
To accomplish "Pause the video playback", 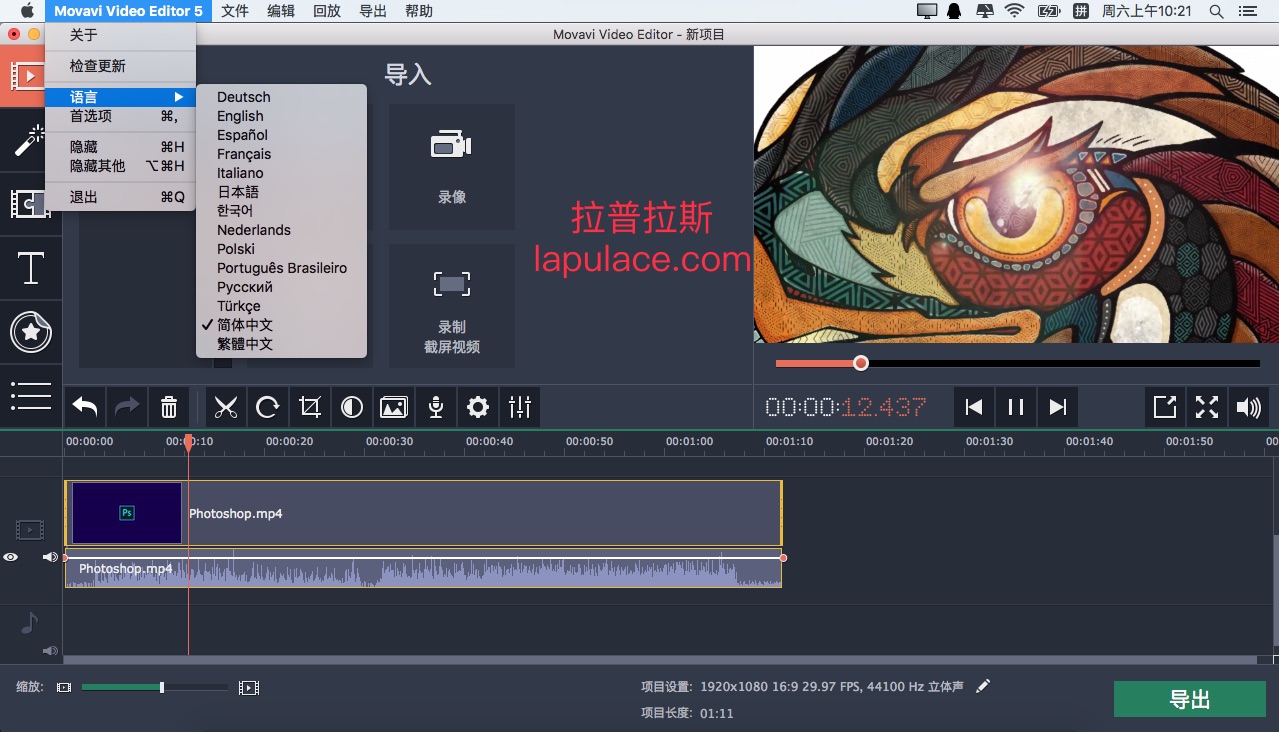I will (1016, 407).
